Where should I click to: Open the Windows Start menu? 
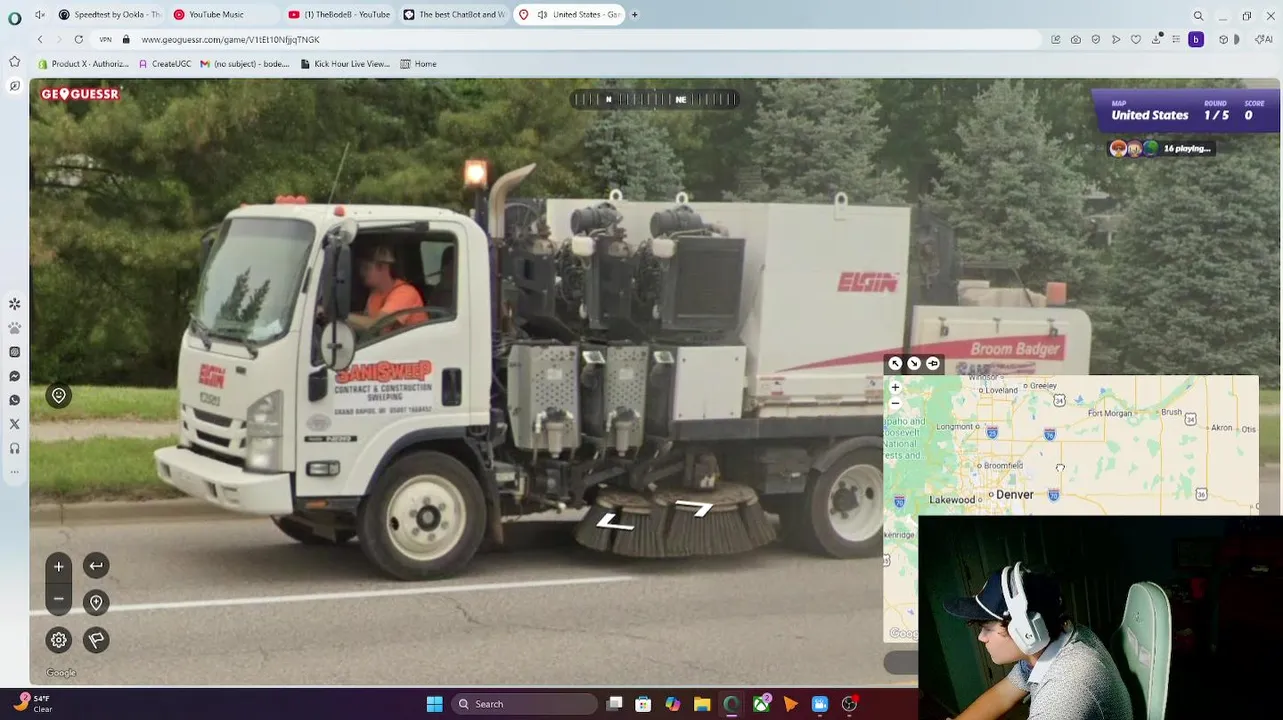[x=435, y=704]
